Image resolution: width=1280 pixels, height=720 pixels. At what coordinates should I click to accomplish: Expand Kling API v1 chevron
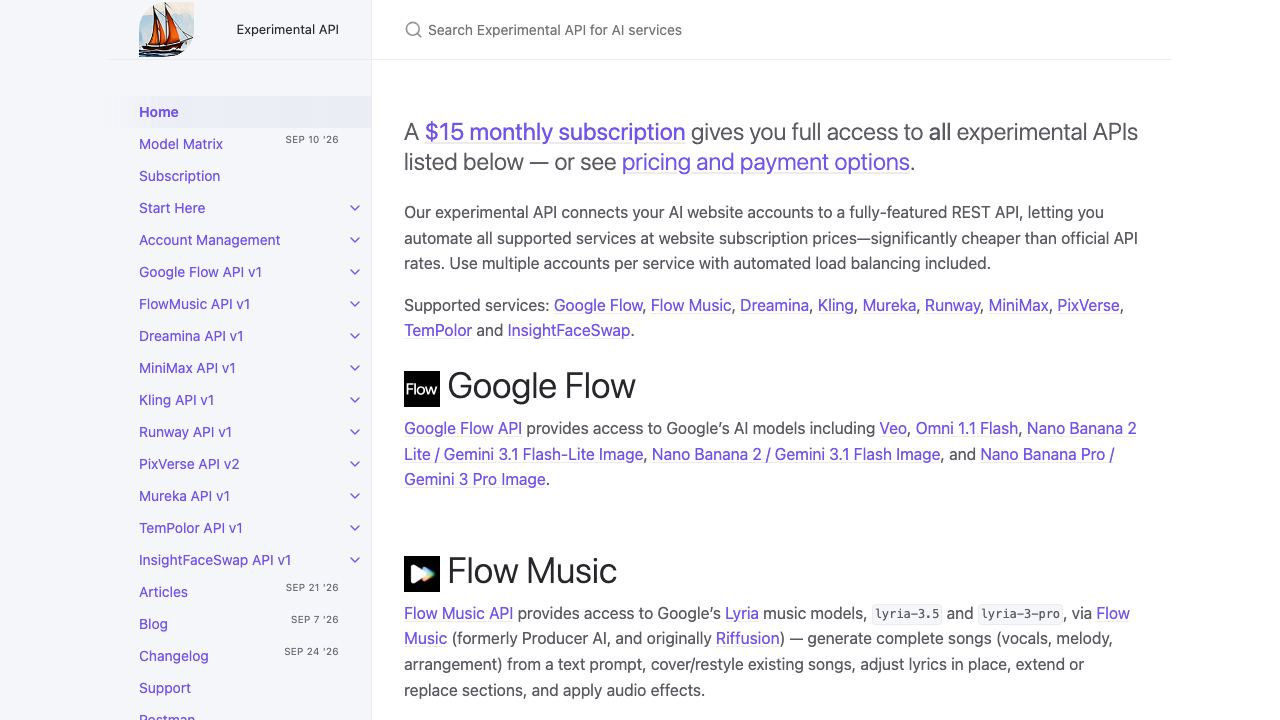point(355,400)
